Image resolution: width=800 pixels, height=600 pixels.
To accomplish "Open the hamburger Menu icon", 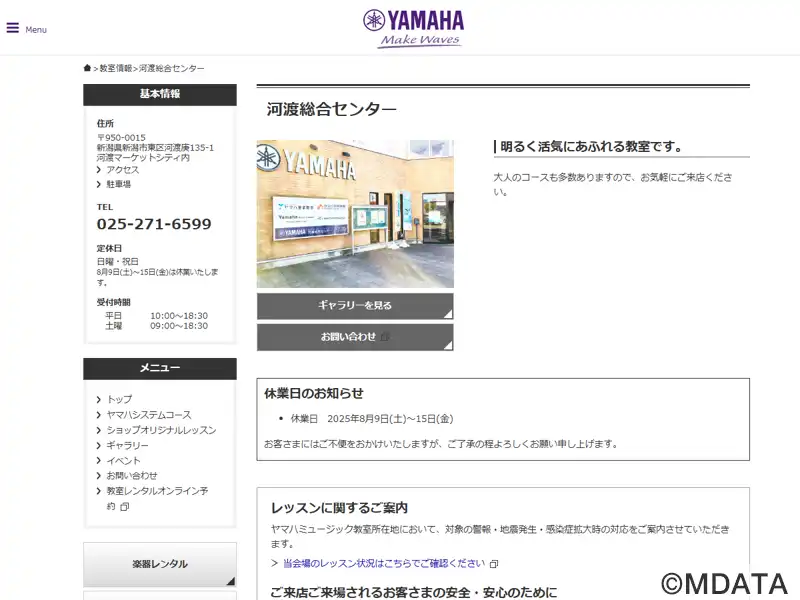I will coord(13,28).
